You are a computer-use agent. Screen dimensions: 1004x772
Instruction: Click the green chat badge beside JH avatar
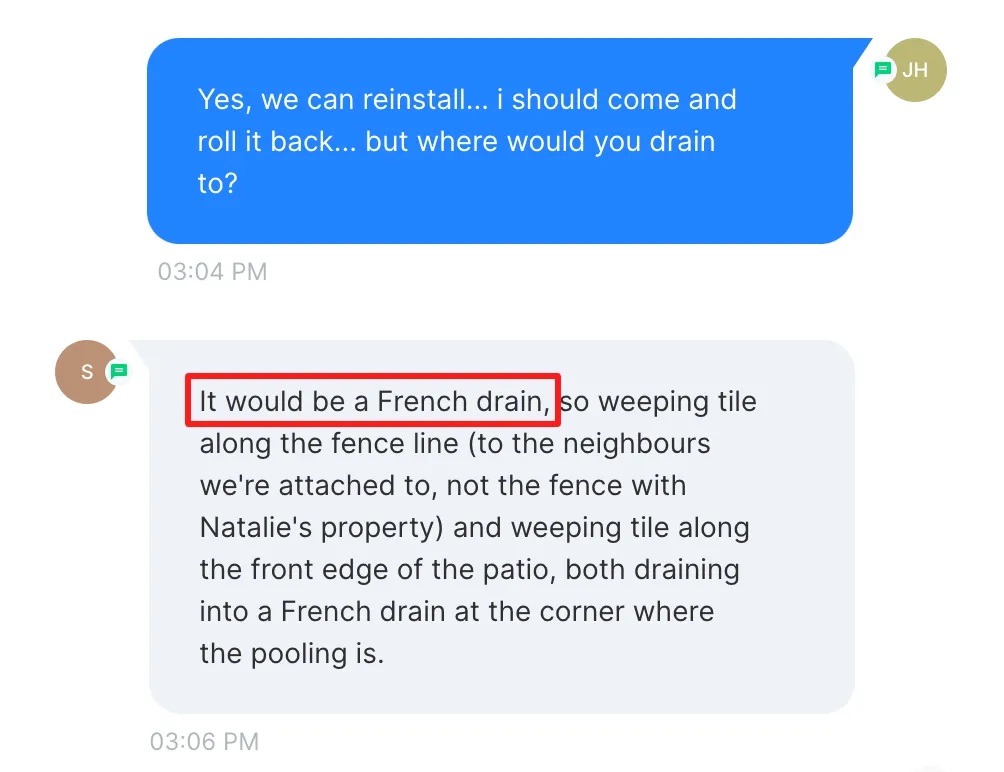click(x=883, y=69)
